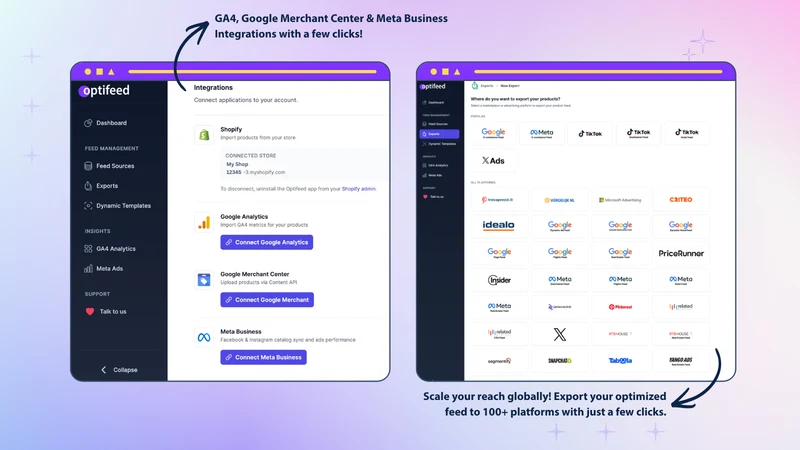Click the large optifeed logo in left window
The image size is (800, 450).
(105, 91)
